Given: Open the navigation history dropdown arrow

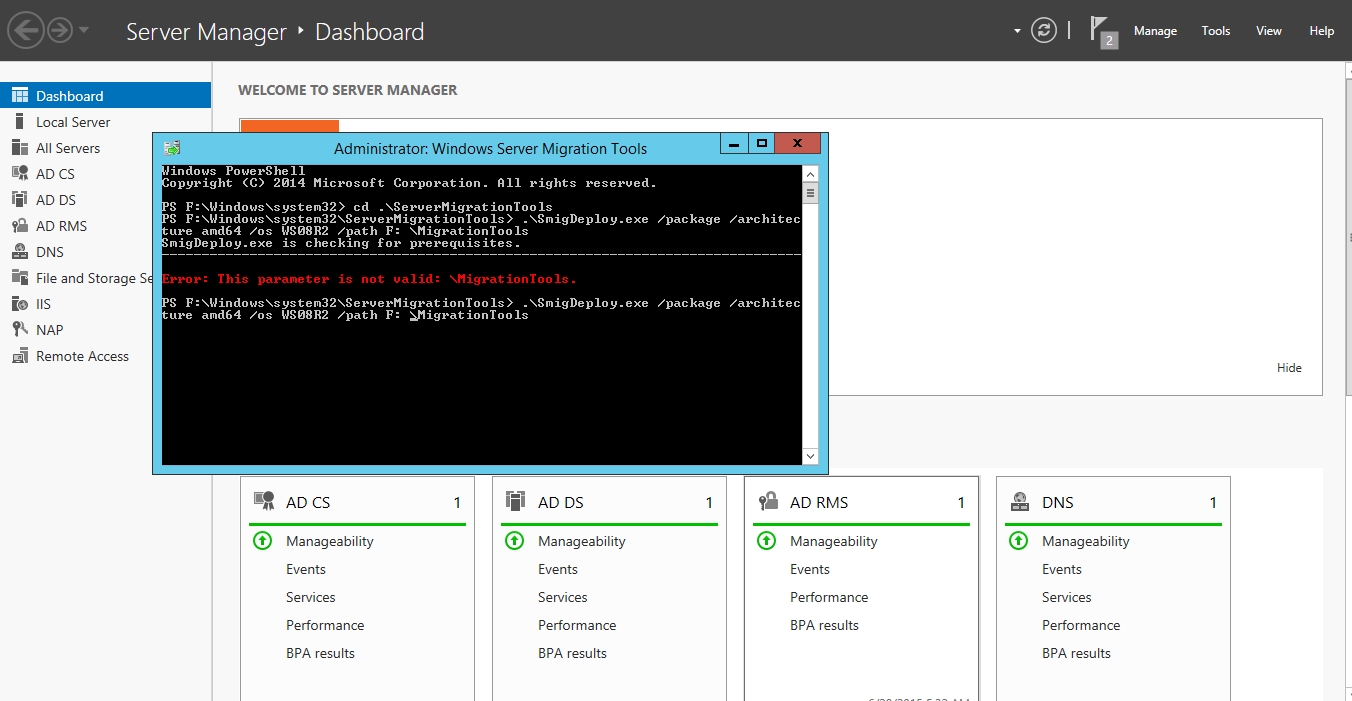Looking at the screenshot, I should [x=84, y=30].
